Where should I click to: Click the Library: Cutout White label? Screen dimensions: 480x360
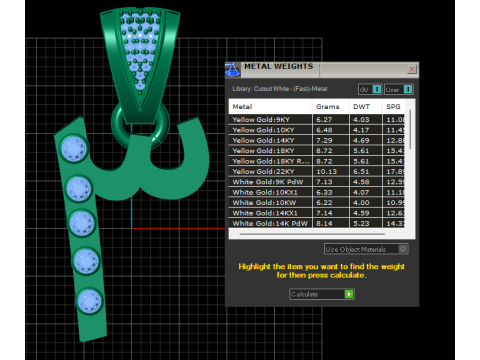tap(280, 89)
